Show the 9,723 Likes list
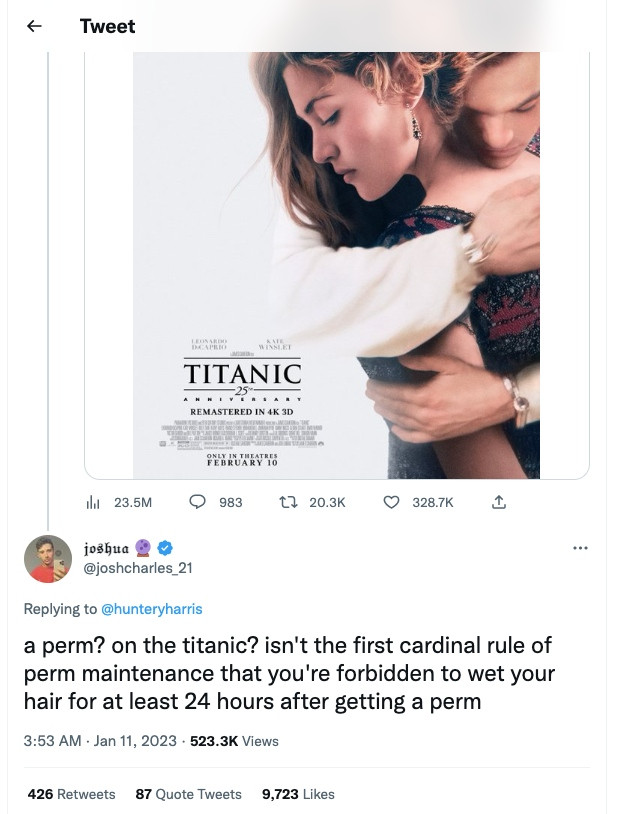 pyautogui.click(x=297, y=794)
